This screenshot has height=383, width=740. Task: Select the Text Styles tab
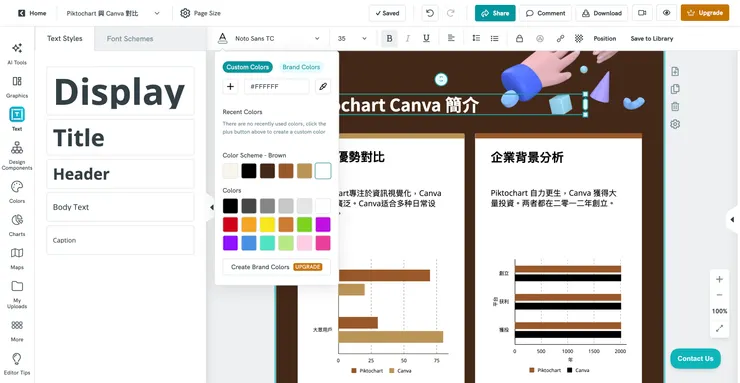pos(65,39)
